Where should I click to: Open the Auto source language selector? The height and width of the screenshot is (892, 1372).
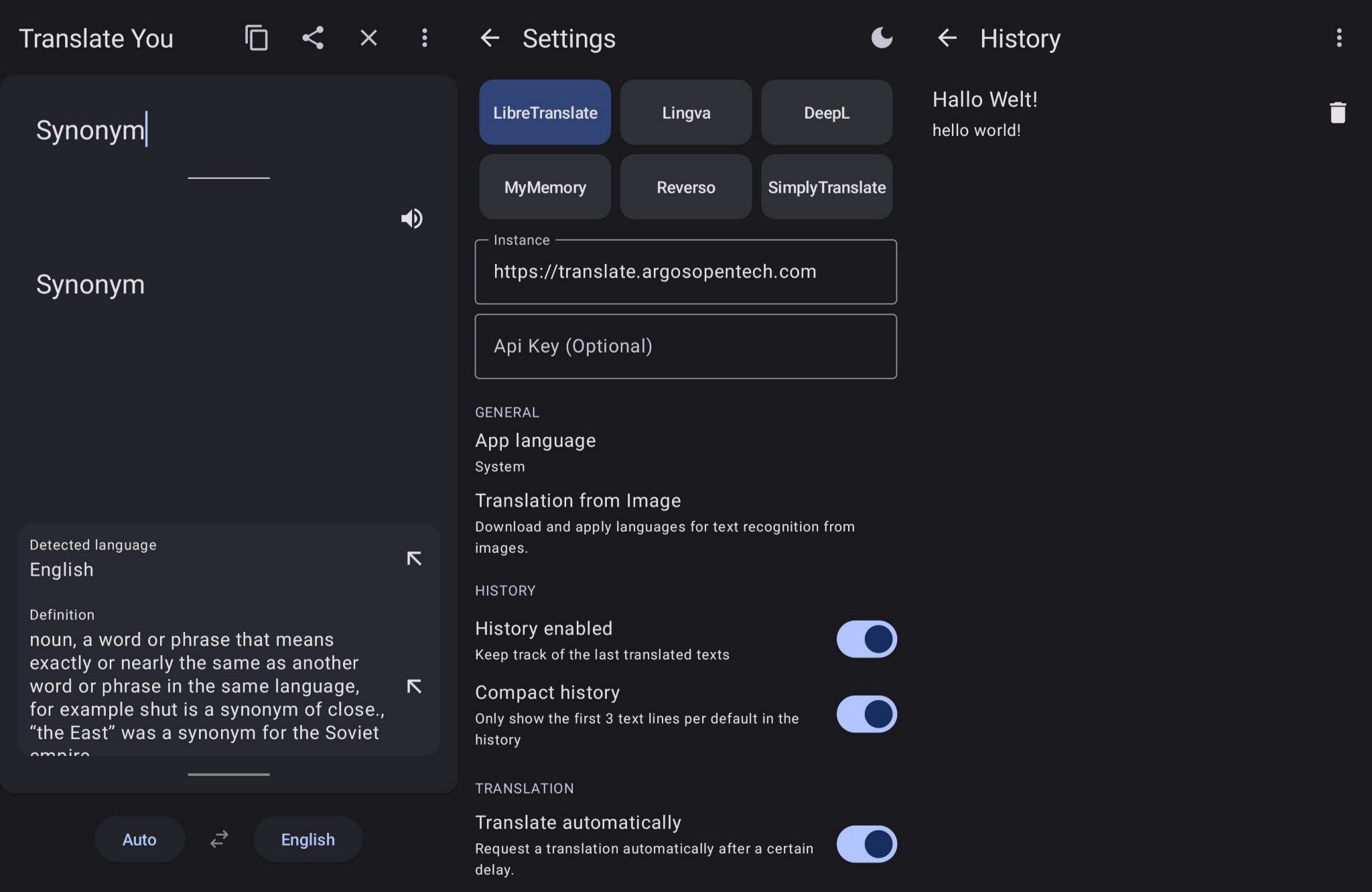pyautogui.click(x=139, y=839)
